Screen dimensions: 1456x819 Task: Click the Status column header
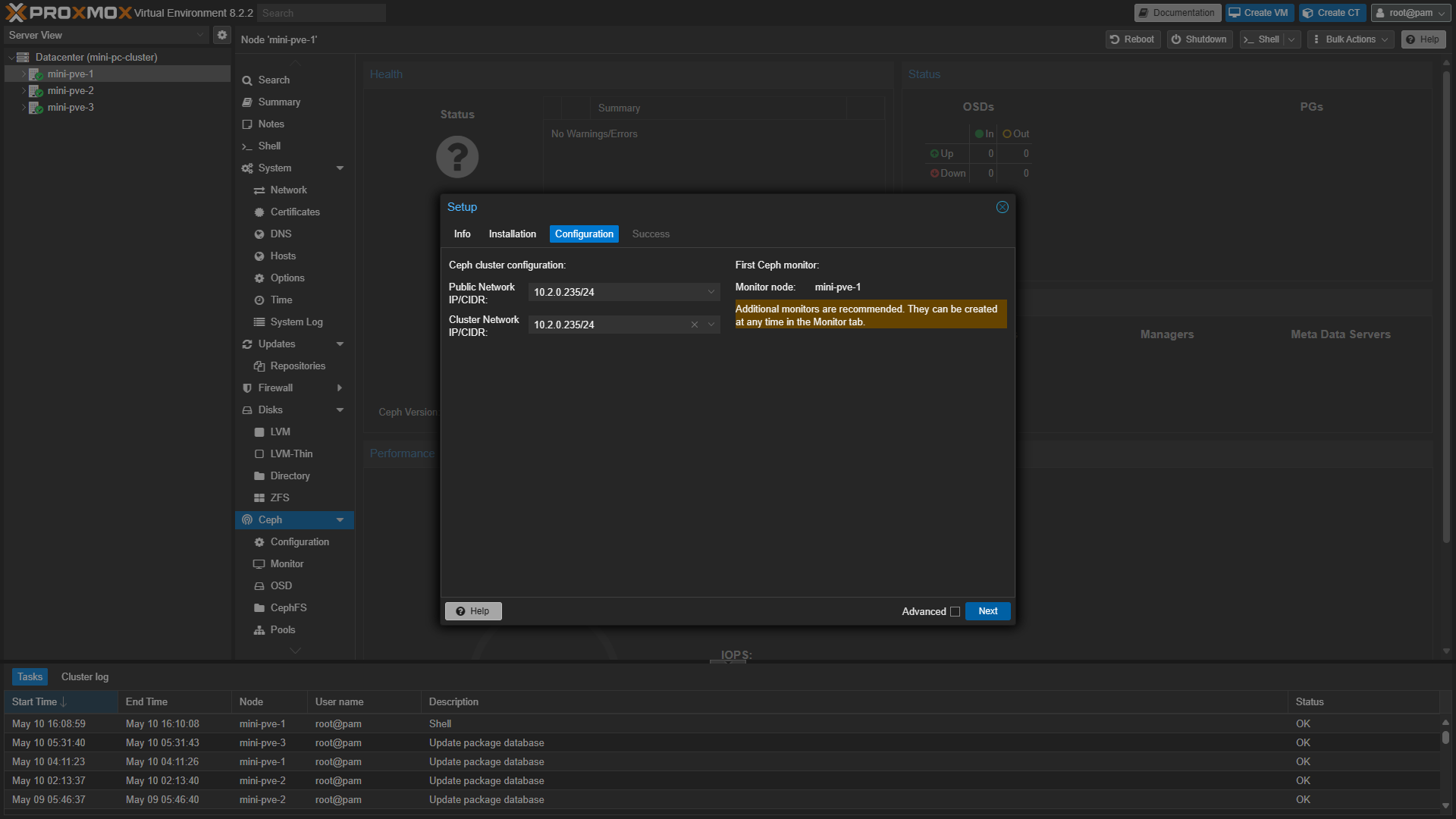point(1363,702)
